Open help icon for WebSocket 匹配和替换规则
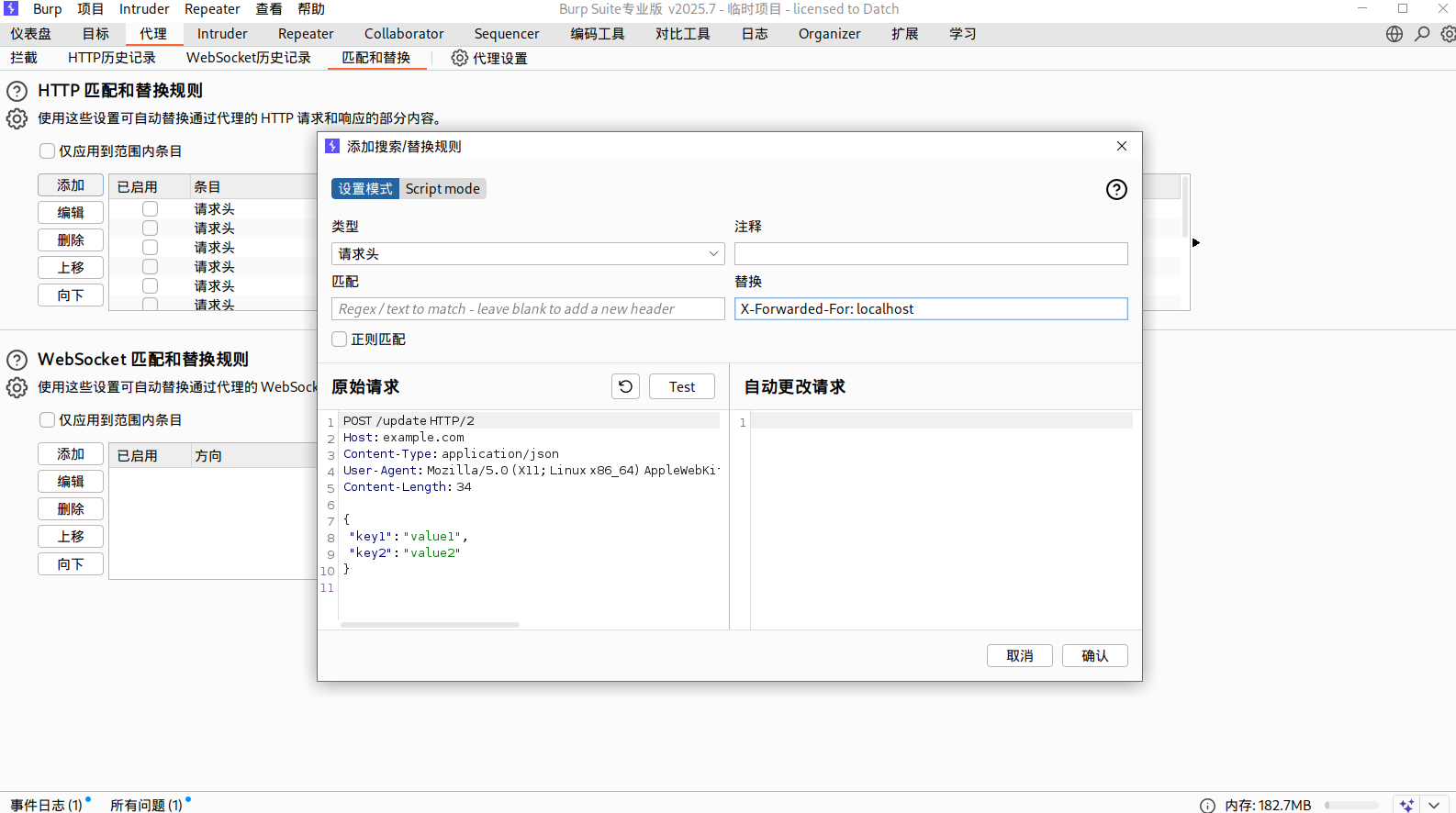 click(17, 360)
